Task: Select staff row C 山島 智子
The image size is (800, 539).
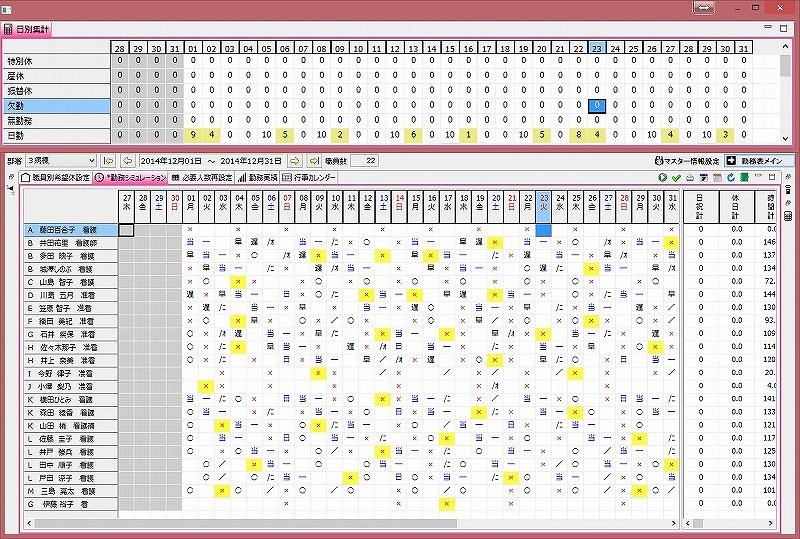Action: [71, 282]
